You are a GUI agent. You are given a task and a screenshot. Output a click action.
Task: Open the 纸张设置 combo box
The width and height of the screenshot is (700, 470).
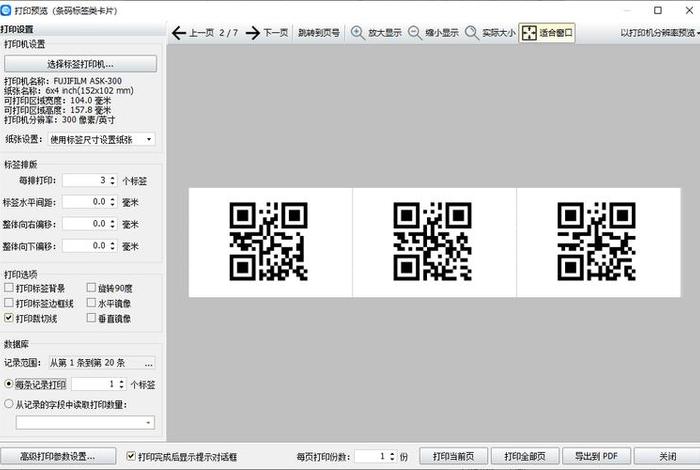click(x=101, y=139)
